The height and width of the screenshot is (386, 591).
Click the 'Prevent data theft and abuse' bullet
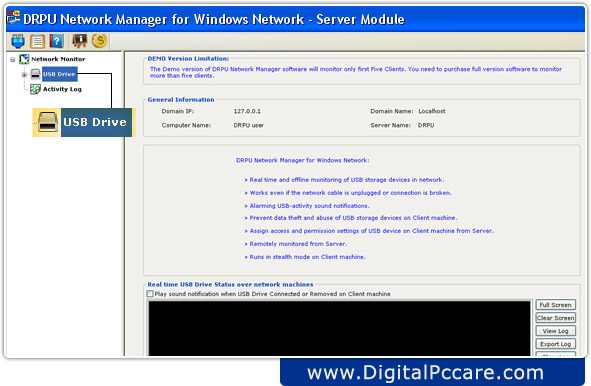(351, 218)
